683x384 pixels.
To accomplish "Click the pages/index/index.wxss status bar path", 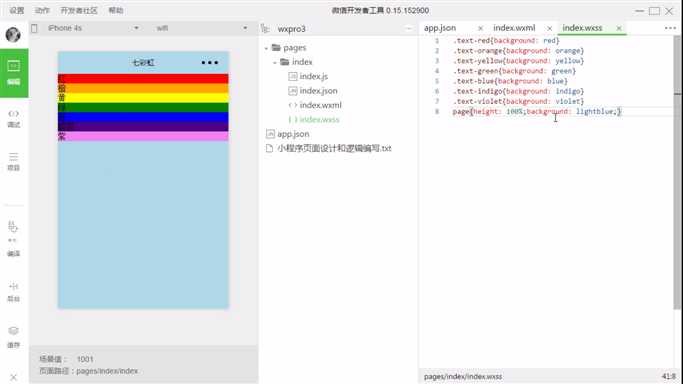I will click(x=463, y=377).
